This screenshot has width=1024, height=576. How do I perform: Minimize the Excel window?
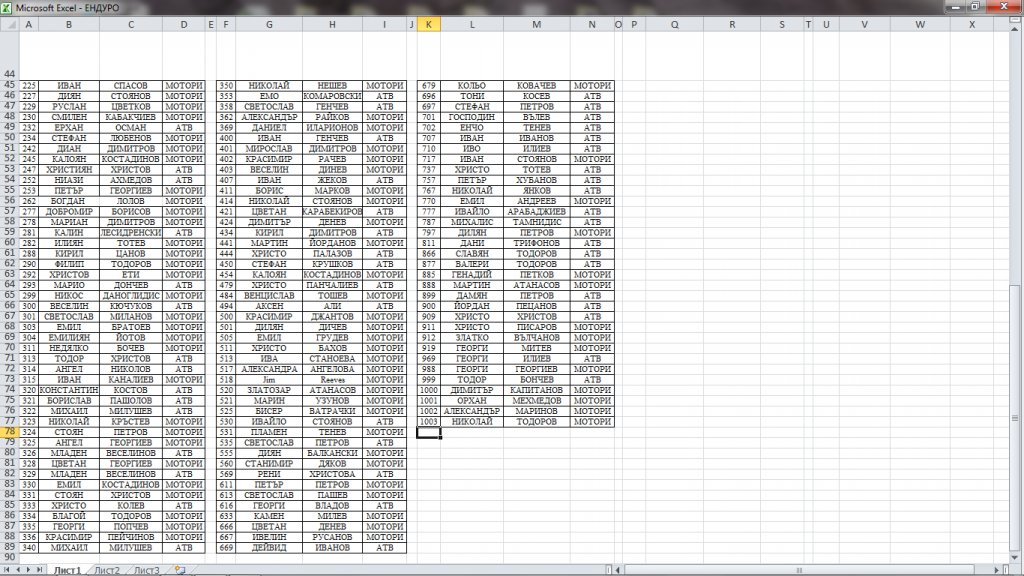(955, 7)
